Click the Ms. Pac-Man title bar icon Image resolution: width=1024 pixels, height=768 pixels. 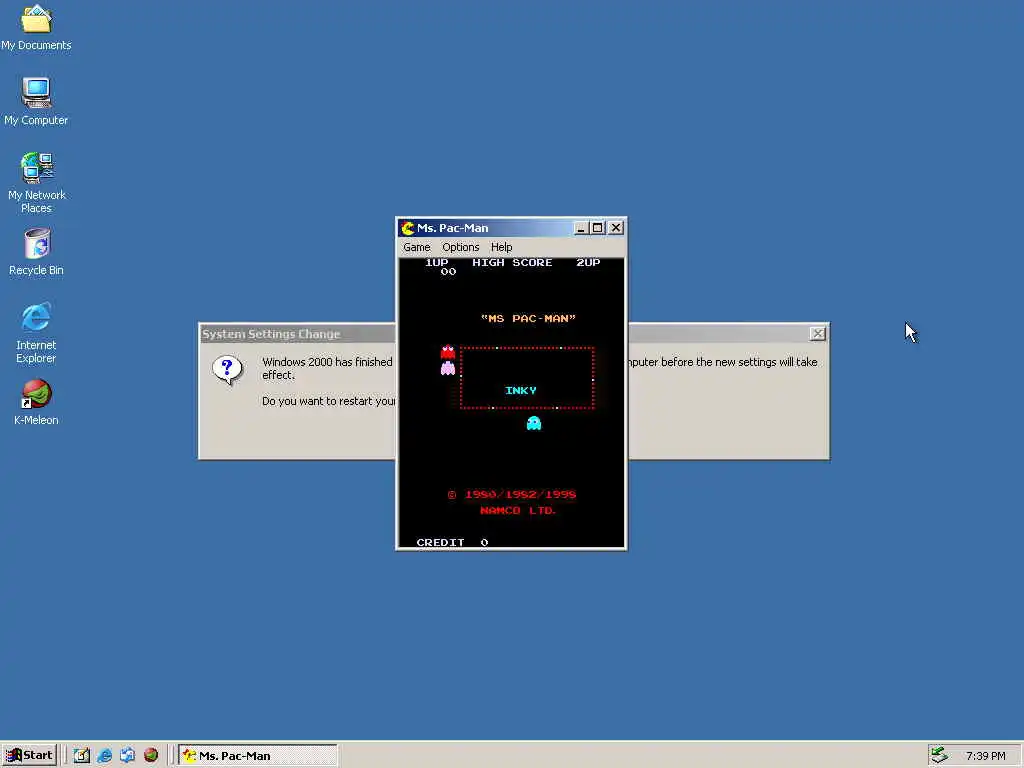408,228
